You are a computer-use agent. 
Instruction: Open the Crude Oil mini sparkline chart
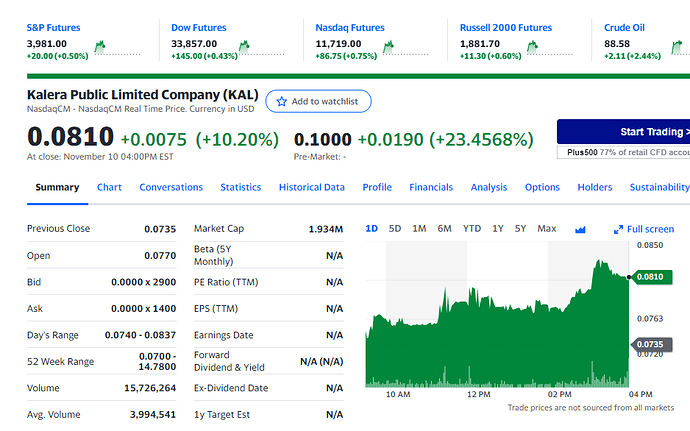pos(680,48)
